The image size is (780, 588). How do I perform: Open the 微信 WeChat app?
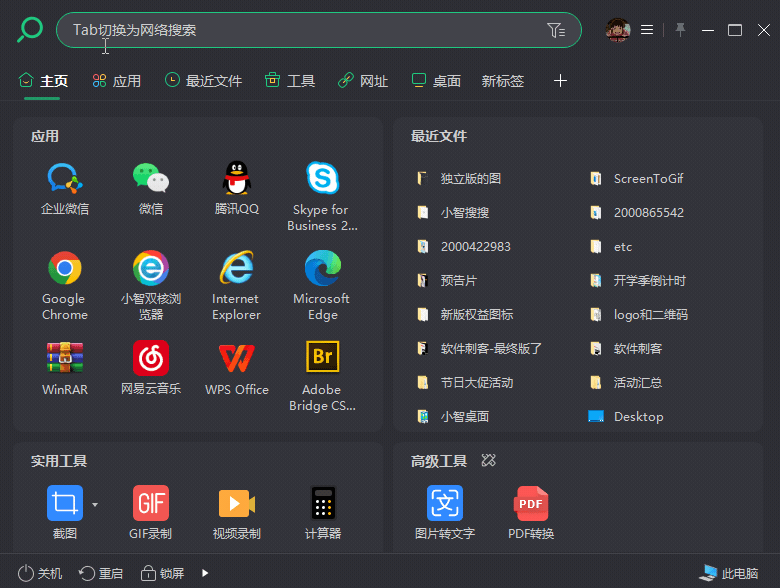[x=151, y=188]
